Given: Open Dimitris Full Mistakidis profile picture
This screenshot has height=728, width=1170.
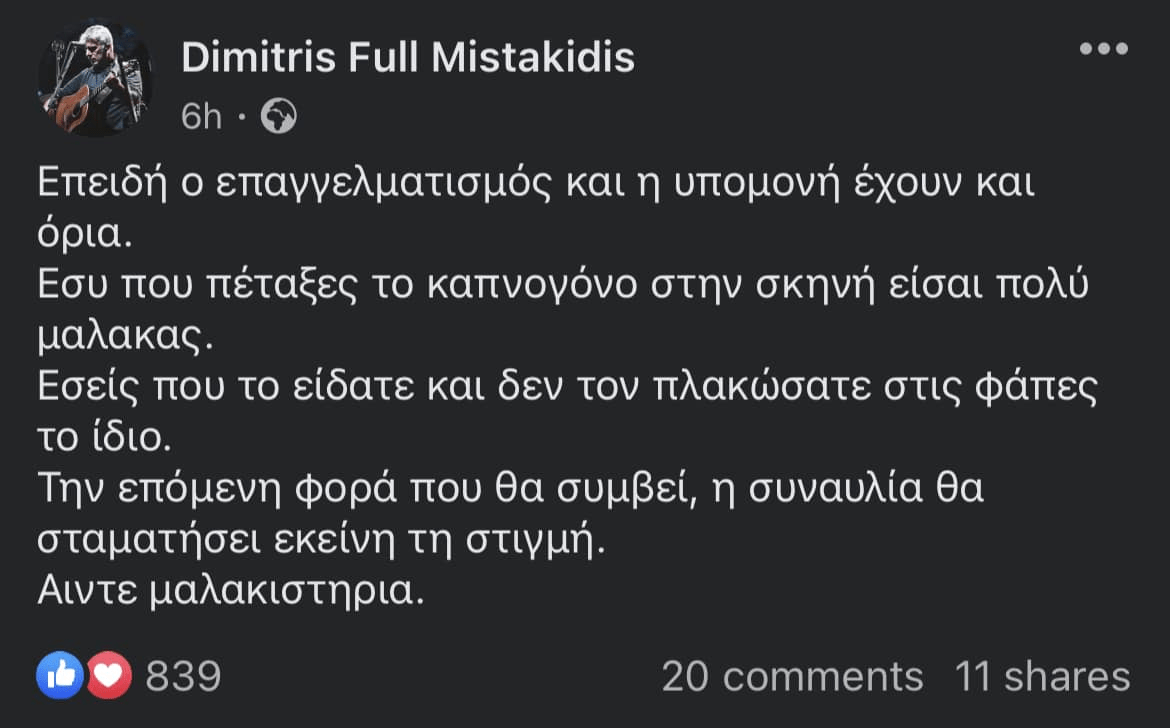Looking at the screenshot, I should point(95,78).
